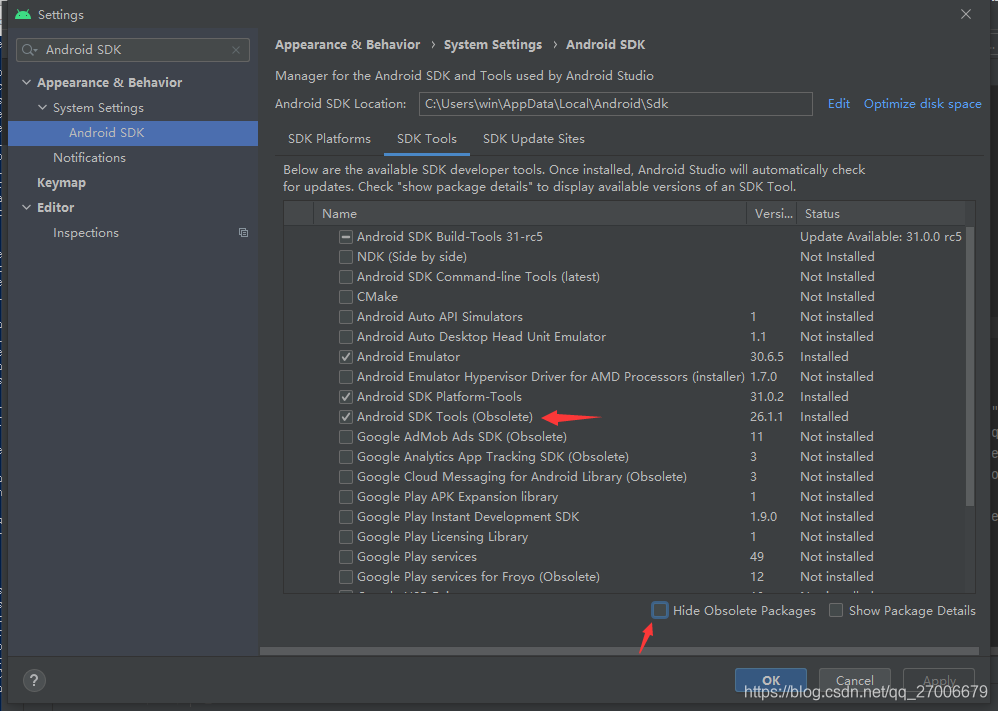Check the Google Play services box
The height and width of the screenshot is (711, 998).
click(x=346, y=557)
